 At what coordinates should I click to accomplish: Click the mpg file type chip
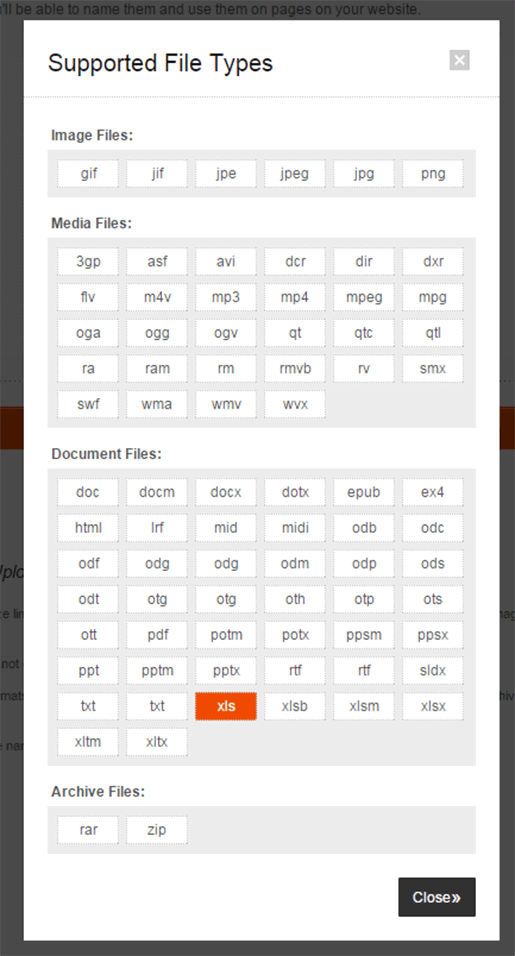pos(433,297)
